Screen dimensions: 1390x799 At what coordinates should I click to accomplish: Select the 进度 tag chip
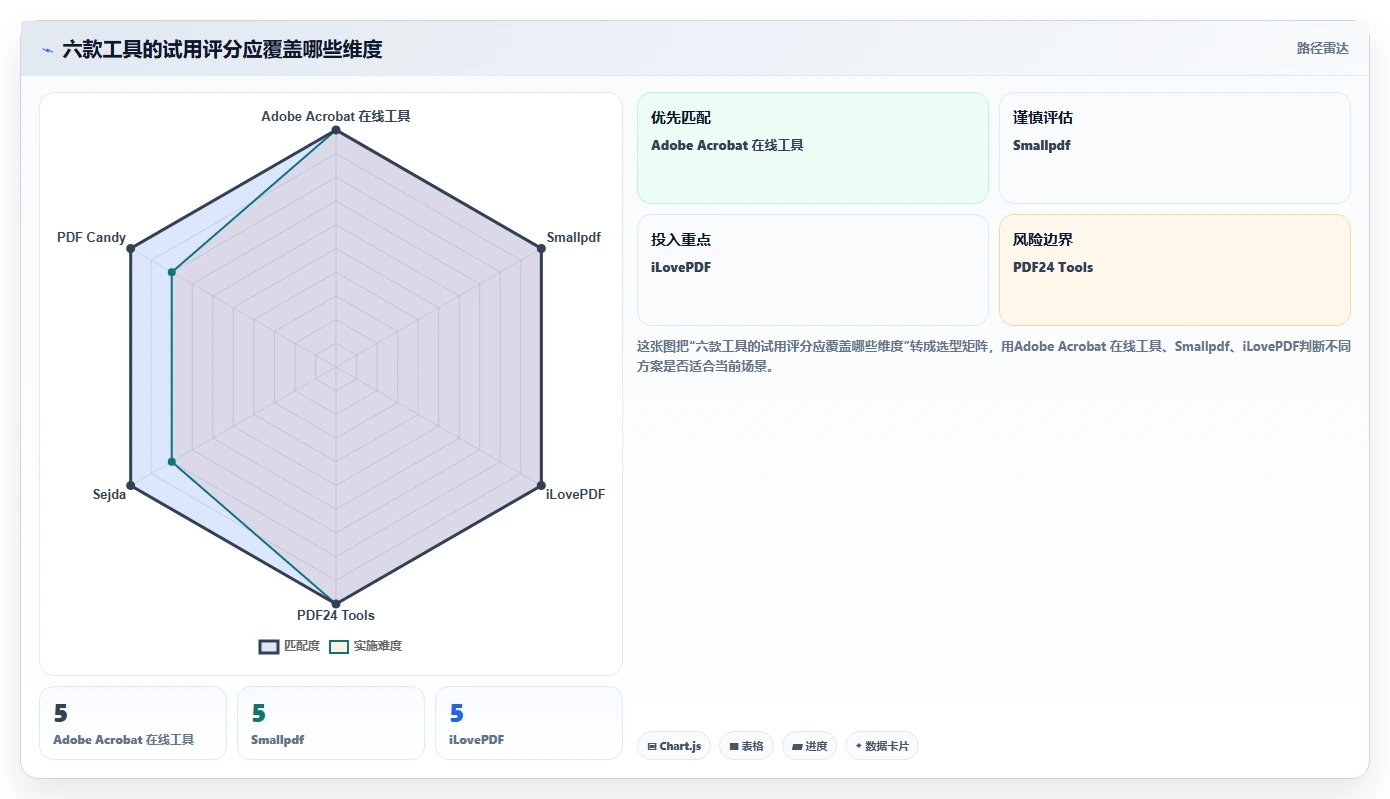click(x=809, y=746)
